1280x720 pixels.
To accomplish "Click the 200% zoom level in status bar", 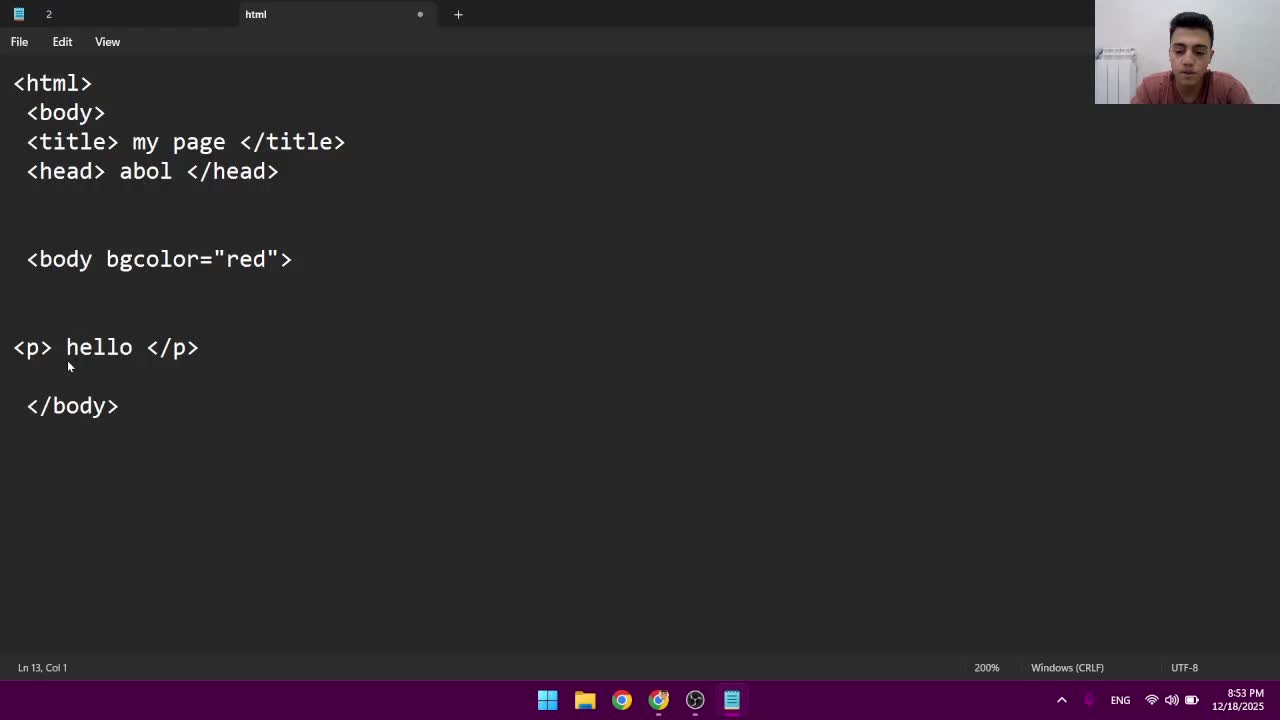I will click(987, 667).
